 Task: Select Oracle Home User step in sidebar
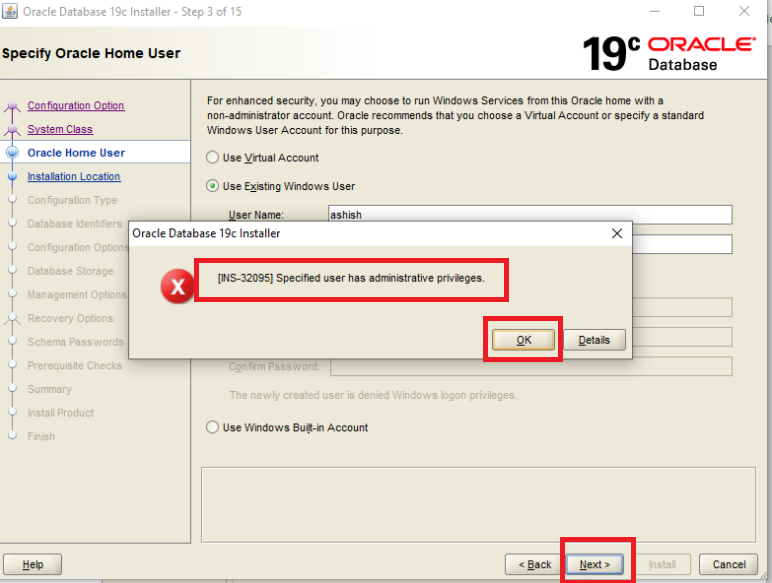tap(76, 153)
